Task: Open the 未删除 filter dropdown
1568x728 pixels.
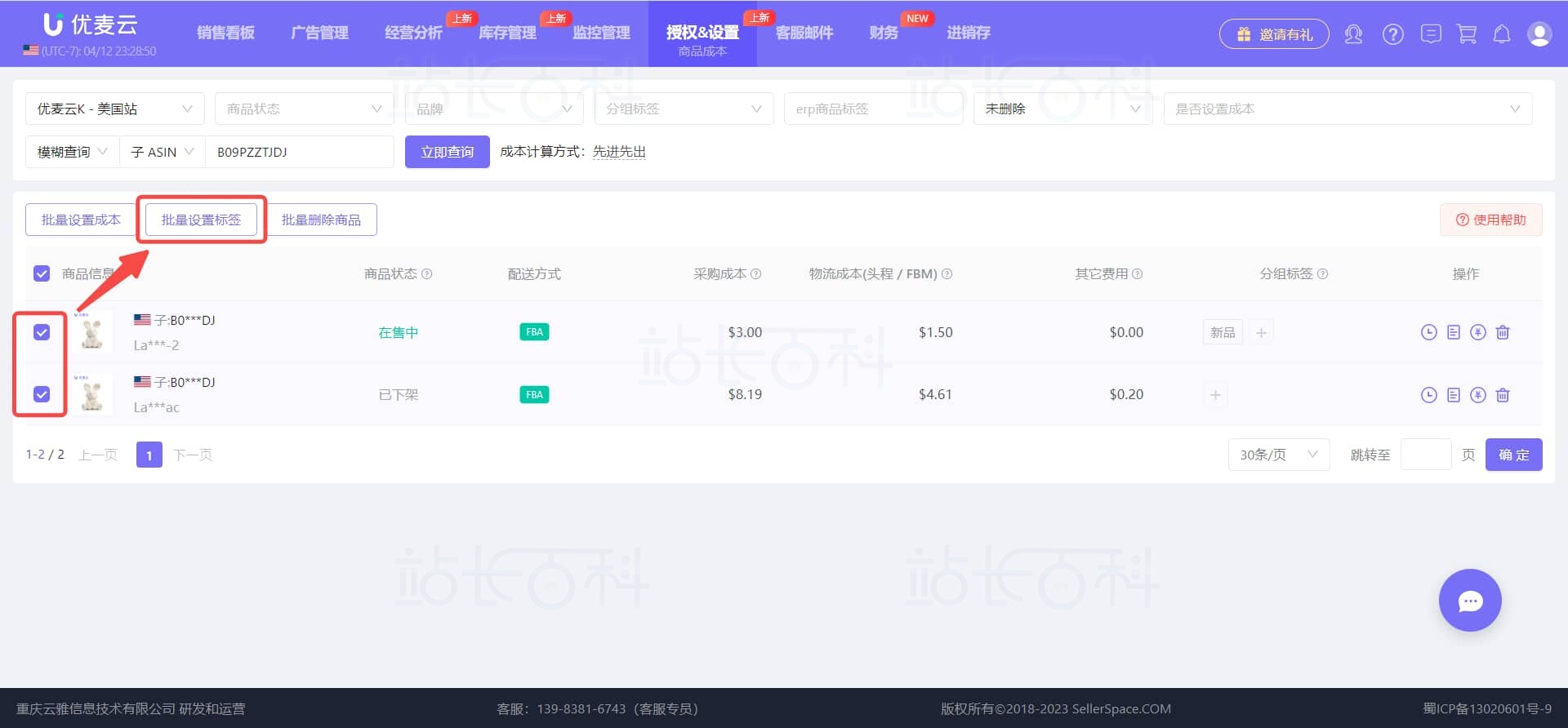Action: click(1062, 109)
